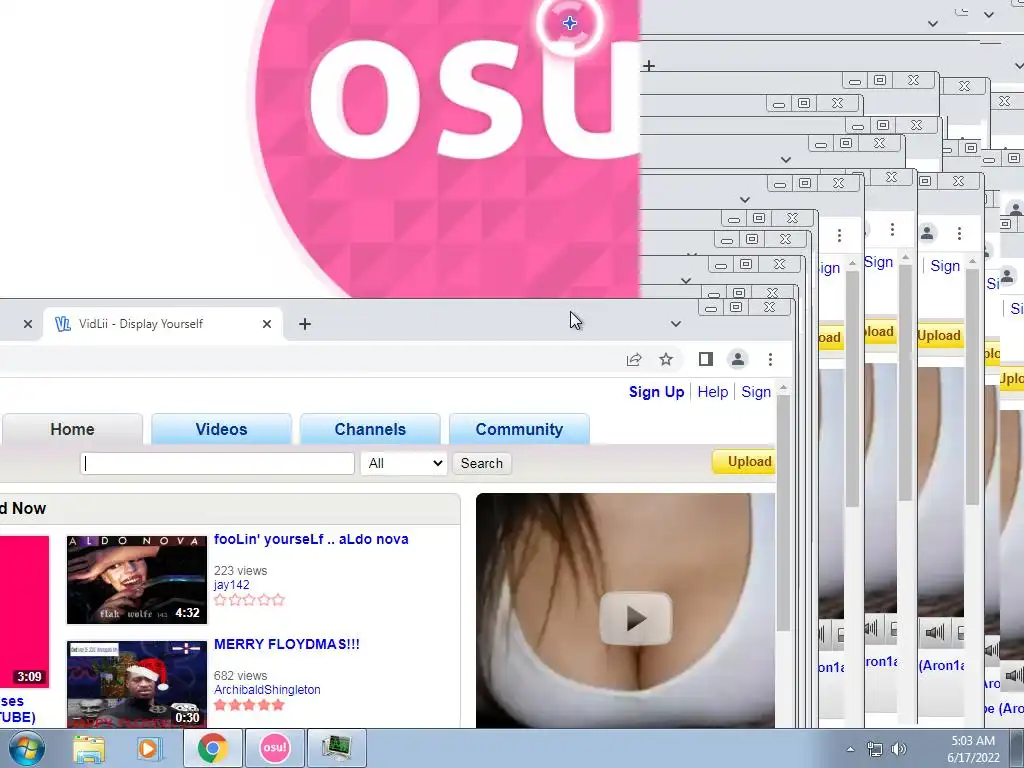Open the Videos tab on VidLii
This screenshot has width=1024, height=768.
point(221,429)
